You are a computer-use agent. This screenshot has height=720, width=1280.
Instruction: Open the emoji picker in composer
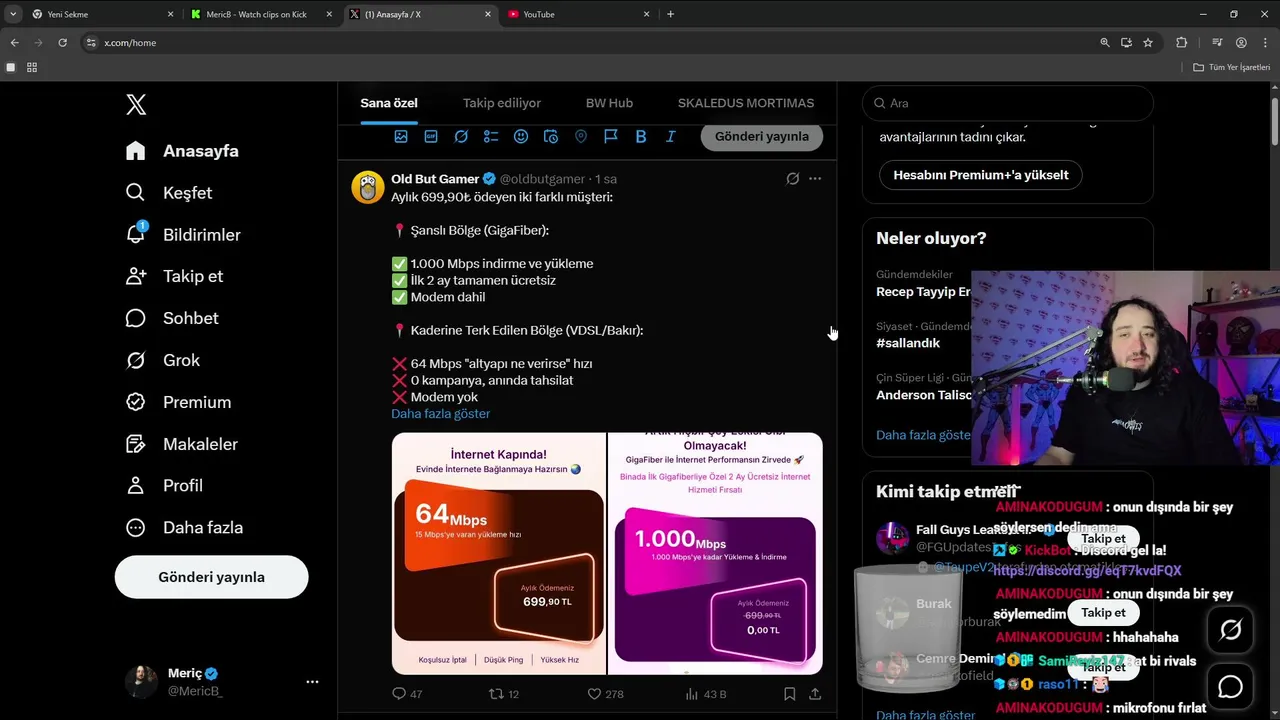tap(521, 136)
